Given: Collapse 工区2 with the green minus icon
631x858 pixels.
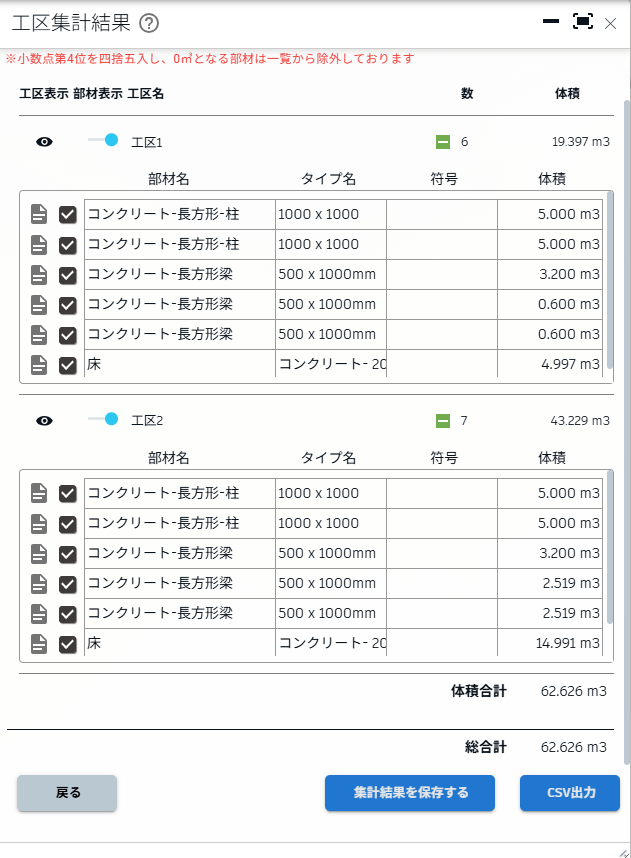Looking at the screenshot, I should tap(443, 421).
